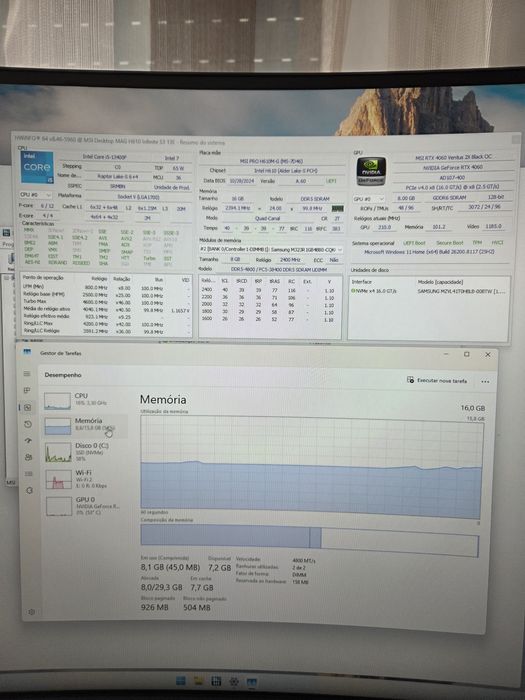The image size is (525, 700).
Task: Open the Settings gear icon on taskbar
Action: pos(233,682)
